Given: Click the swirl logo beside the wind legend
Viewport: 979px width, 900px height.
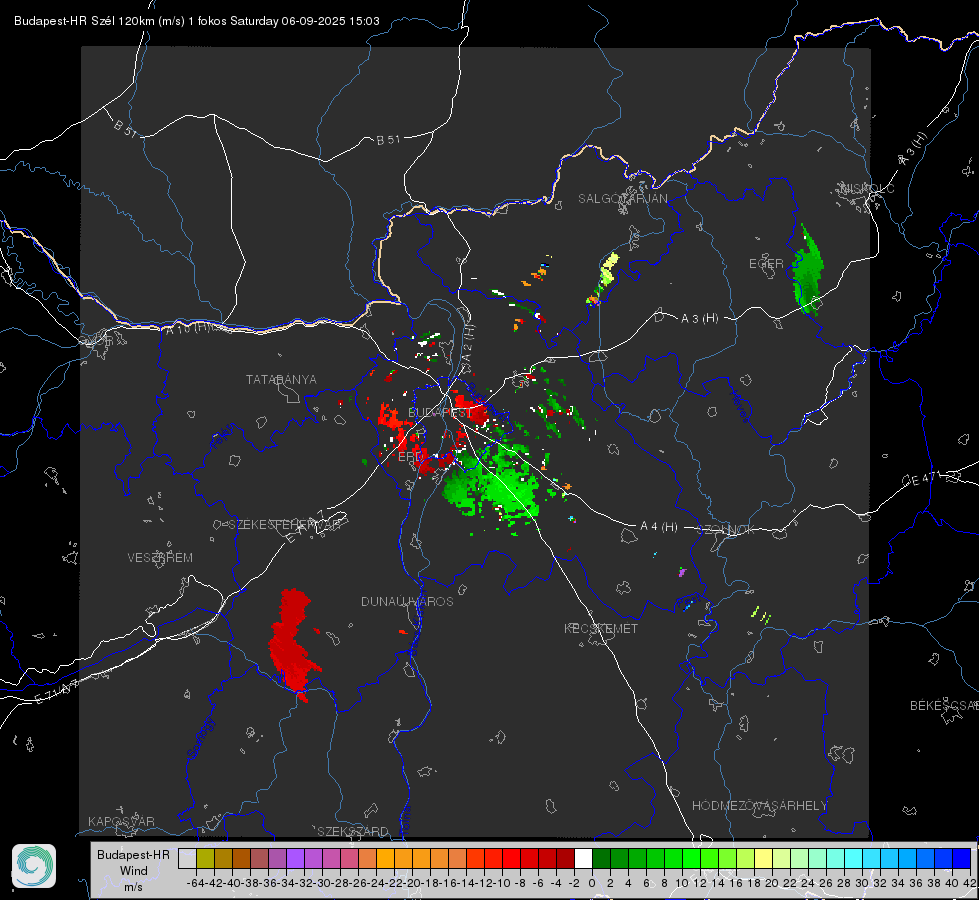Looking at the screenshot, I should [x=34, y=866].
